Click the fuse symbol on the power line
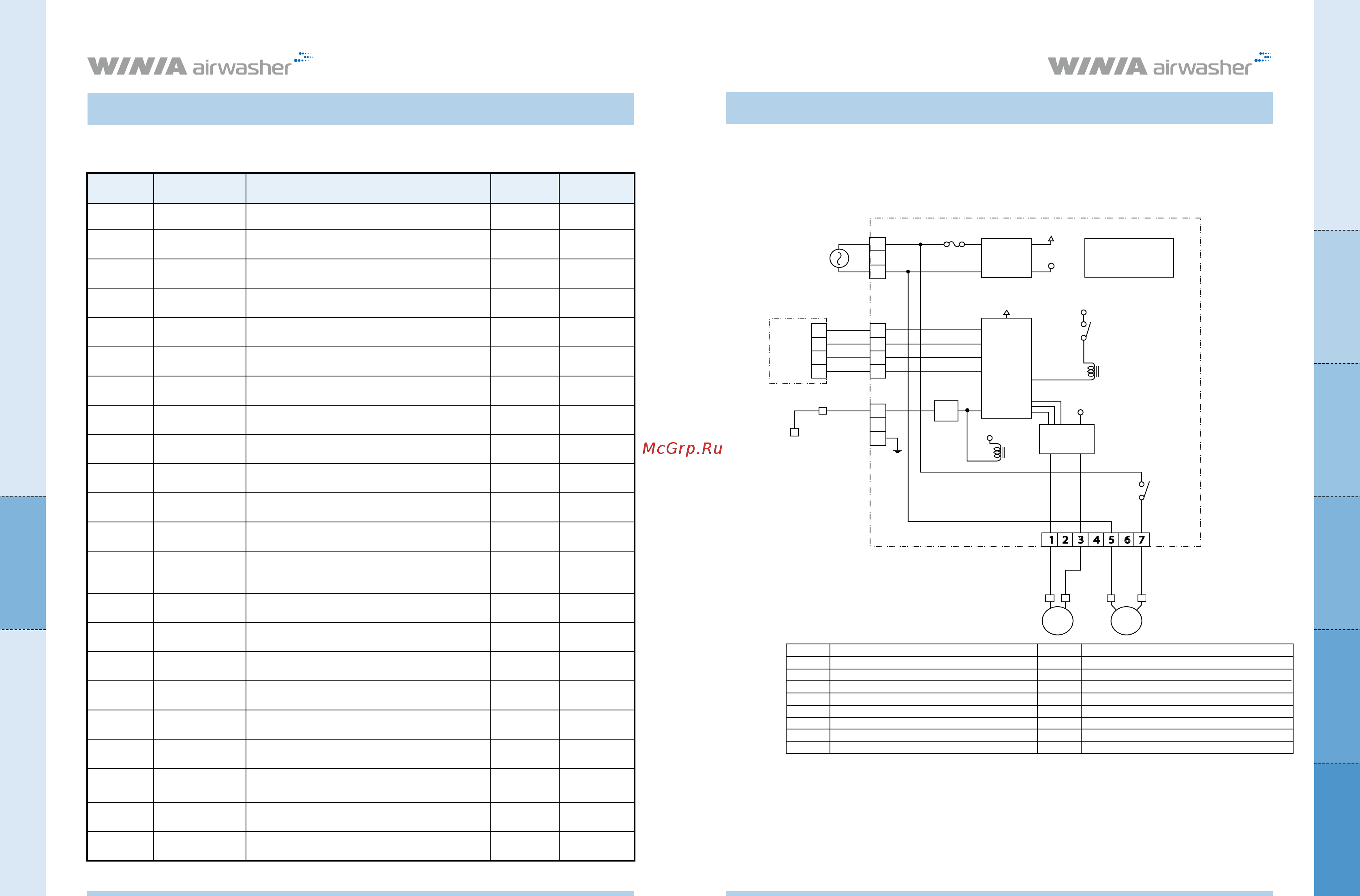The height and width of the screenshot is (896, 1360). (x=954, y=244)
